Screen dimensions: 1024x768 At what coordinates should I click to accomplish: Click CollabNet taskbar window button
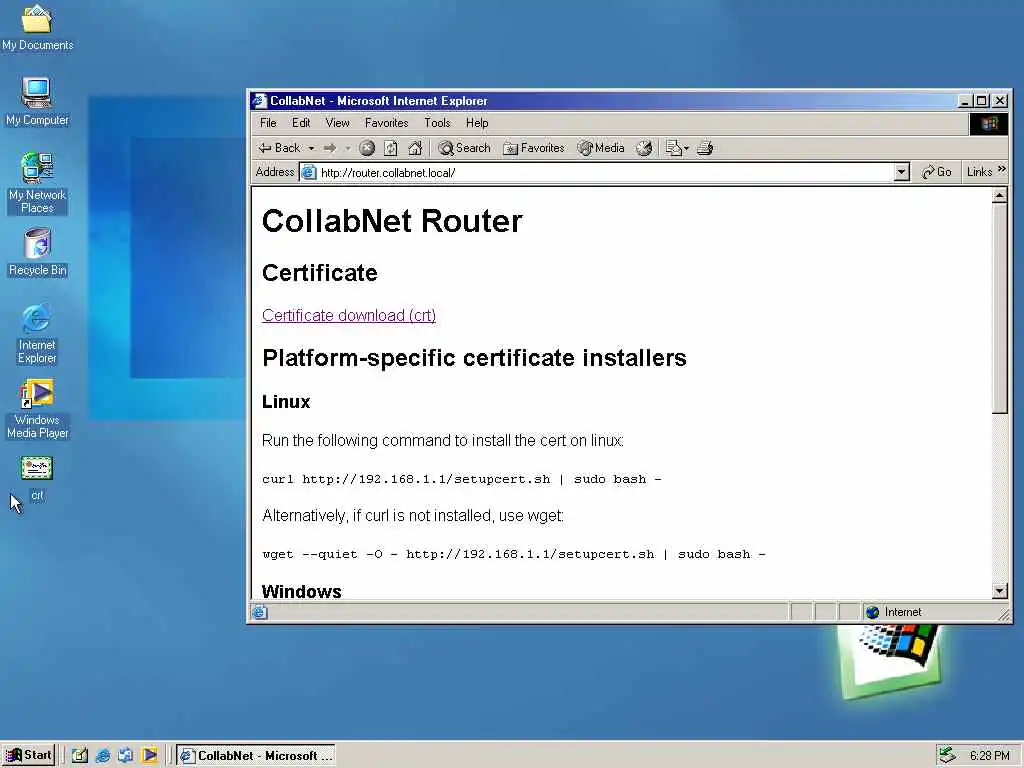click(256, 756)
